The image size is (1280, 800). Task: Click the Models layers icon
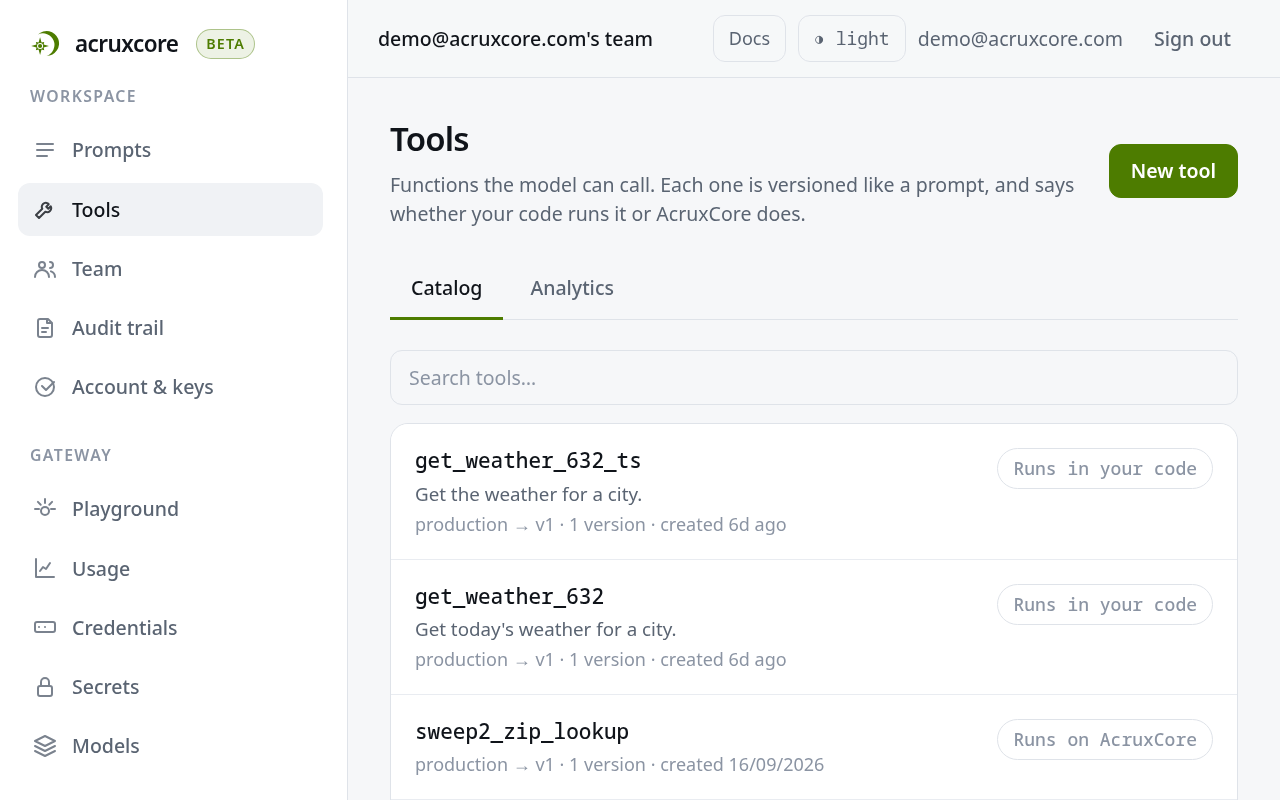click(45, 746)
